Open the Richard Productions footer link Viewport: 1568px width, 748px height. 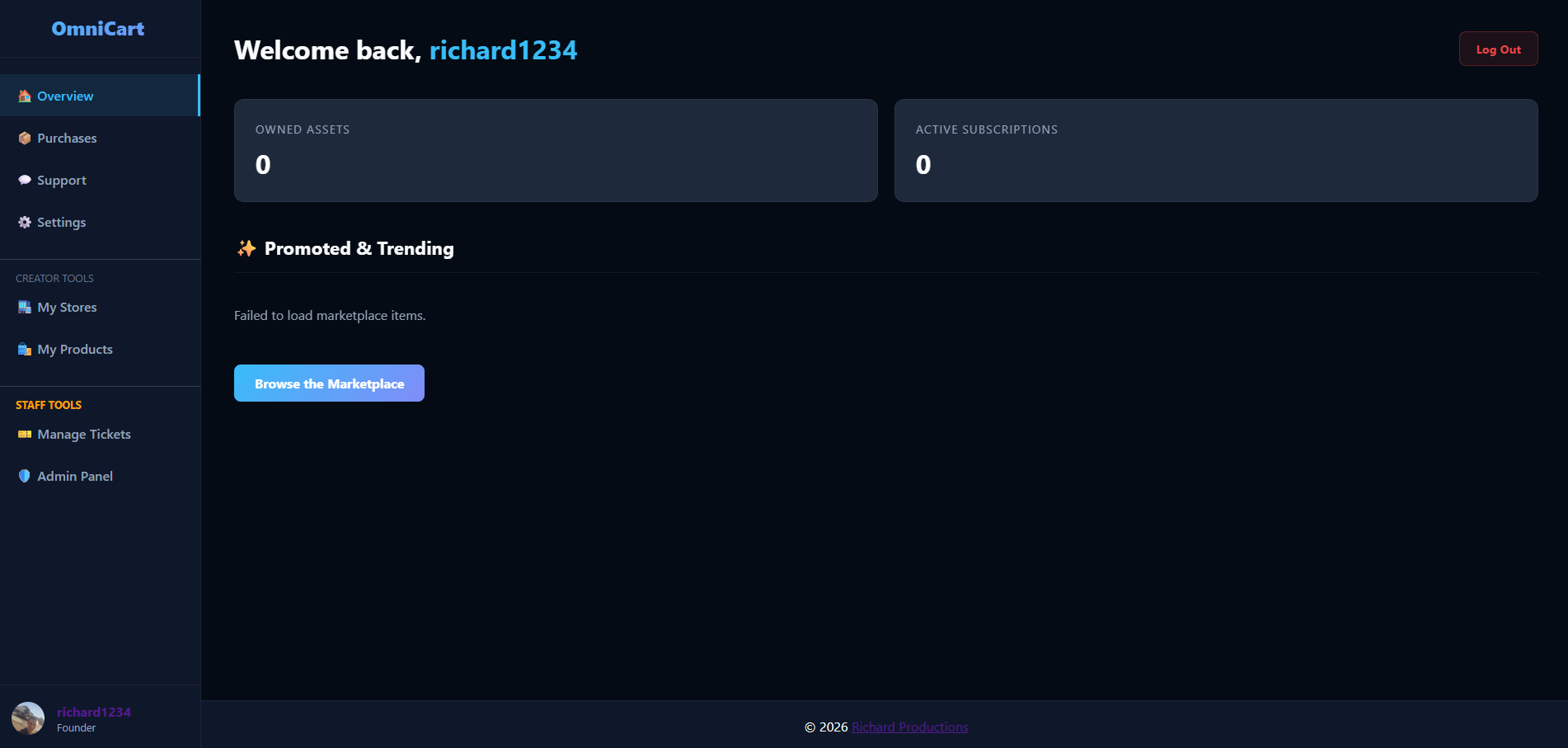coord(909,727)
